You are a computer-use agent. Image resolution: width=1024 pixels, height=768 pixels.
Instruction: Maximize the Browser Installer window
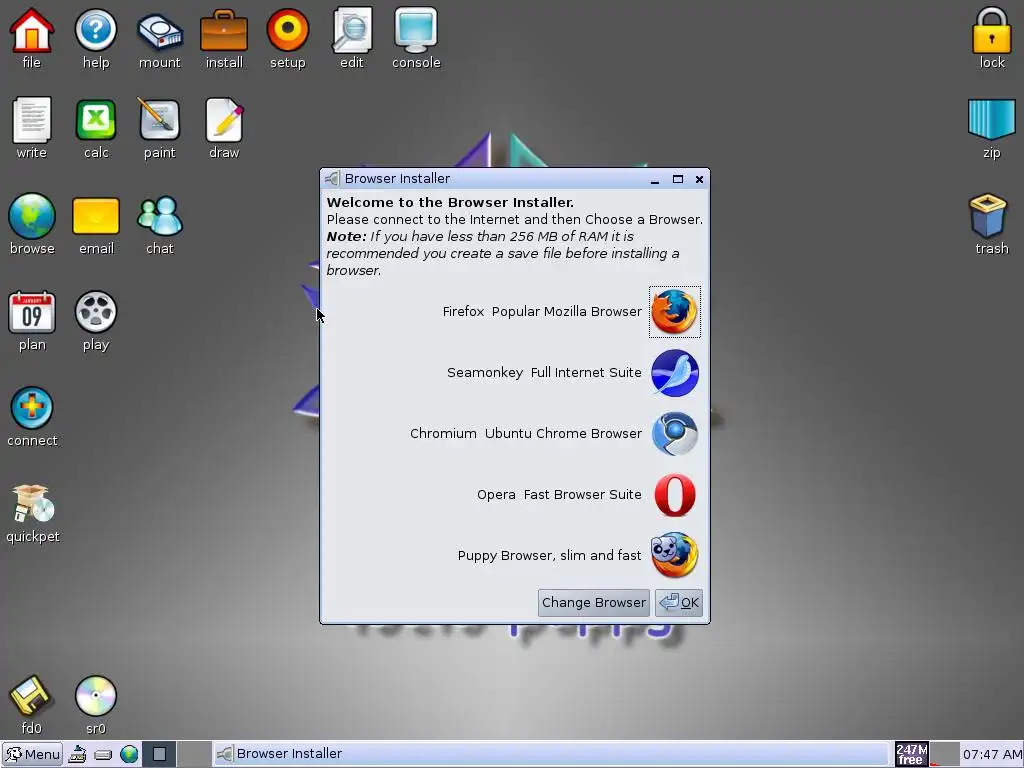(678, 179)
